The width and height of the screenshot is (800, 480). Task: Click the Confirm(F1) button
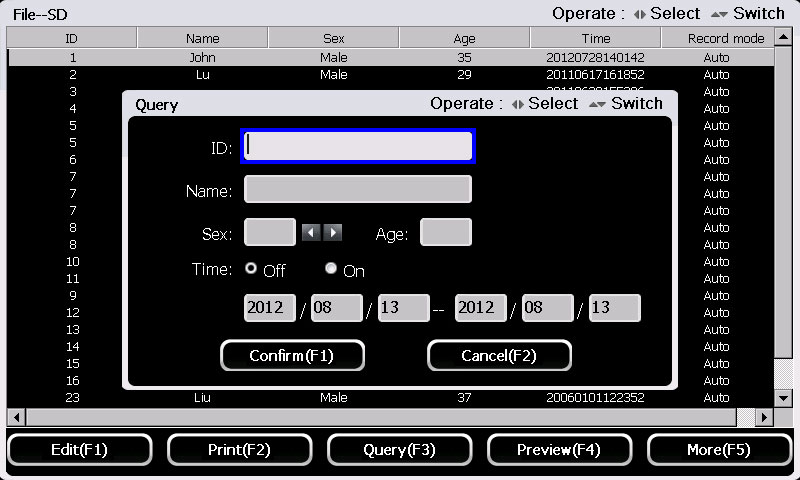(292, 356)
